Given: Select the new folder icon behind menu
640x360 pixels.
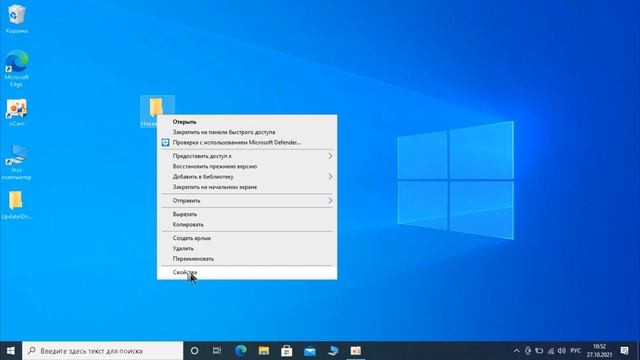Looking at the screenshot, I should coord(156,107).
